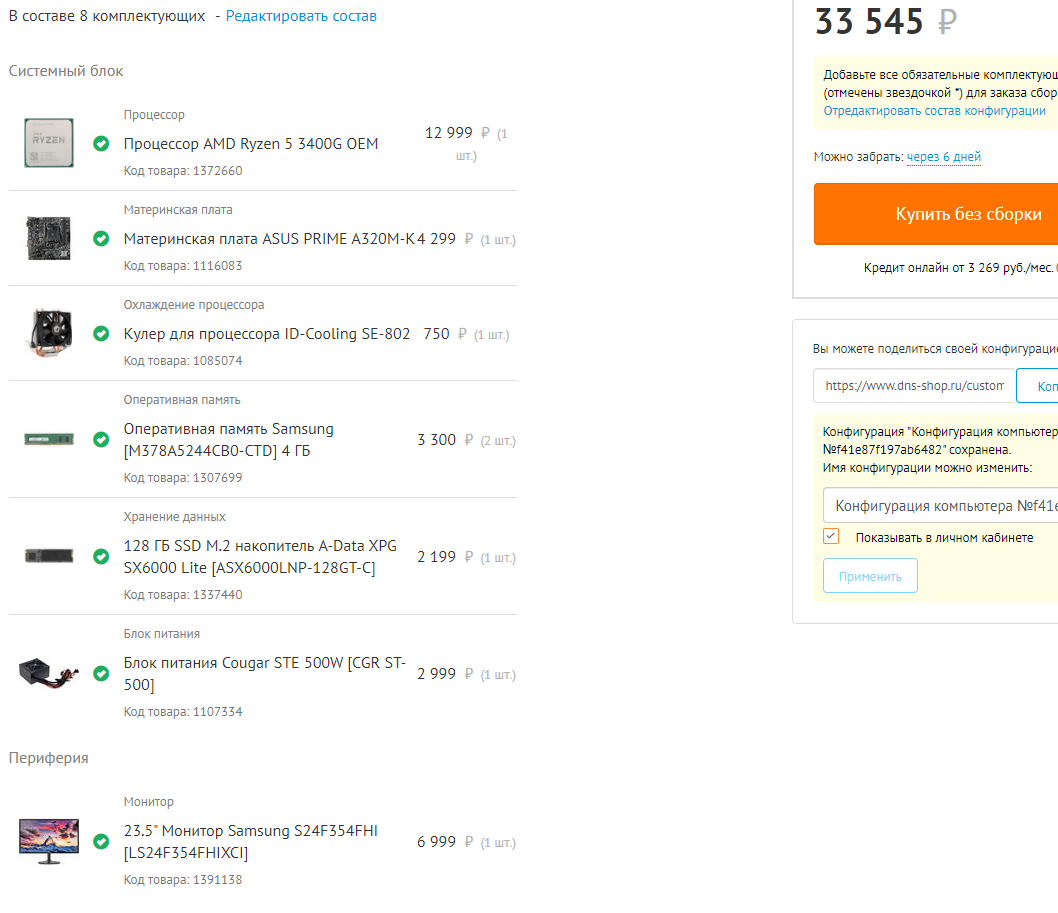The width and height of the screenshot is (1058, 913).
Task: Open 'Отредактировать состав конфигурации' link
Action: (x=934, y=111)
